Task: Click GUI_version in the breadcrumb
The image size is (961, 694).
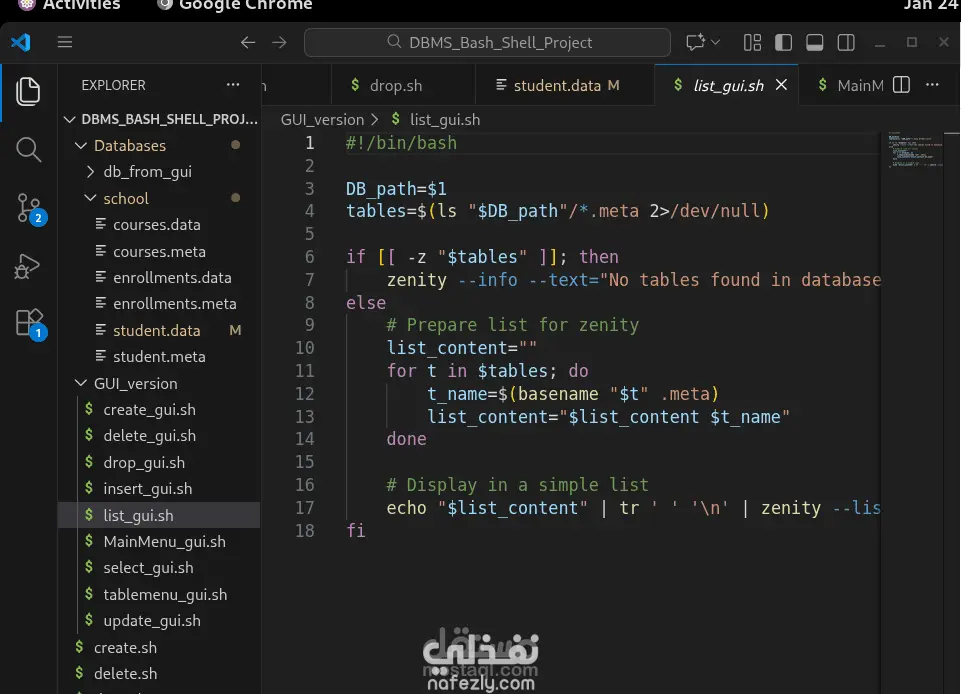Action: (x=322, y=120)
